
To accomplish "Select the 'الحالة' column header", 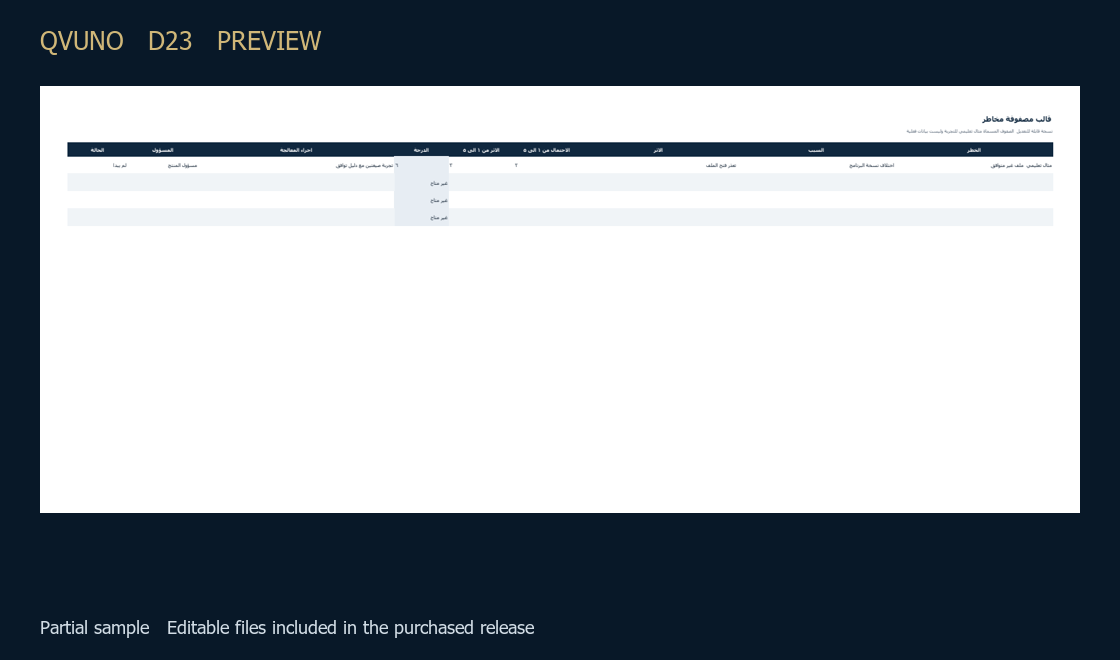I will (97, 150).
